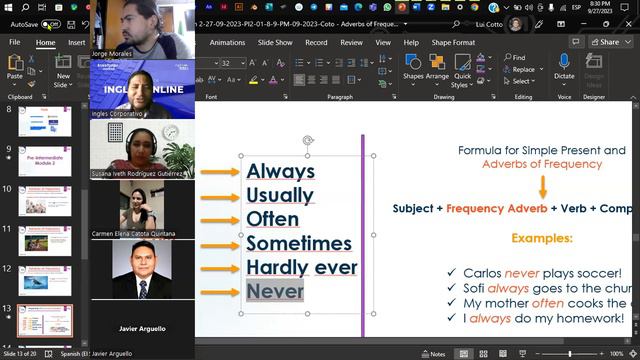Toggle the AutoSave switch

(51, 24)
